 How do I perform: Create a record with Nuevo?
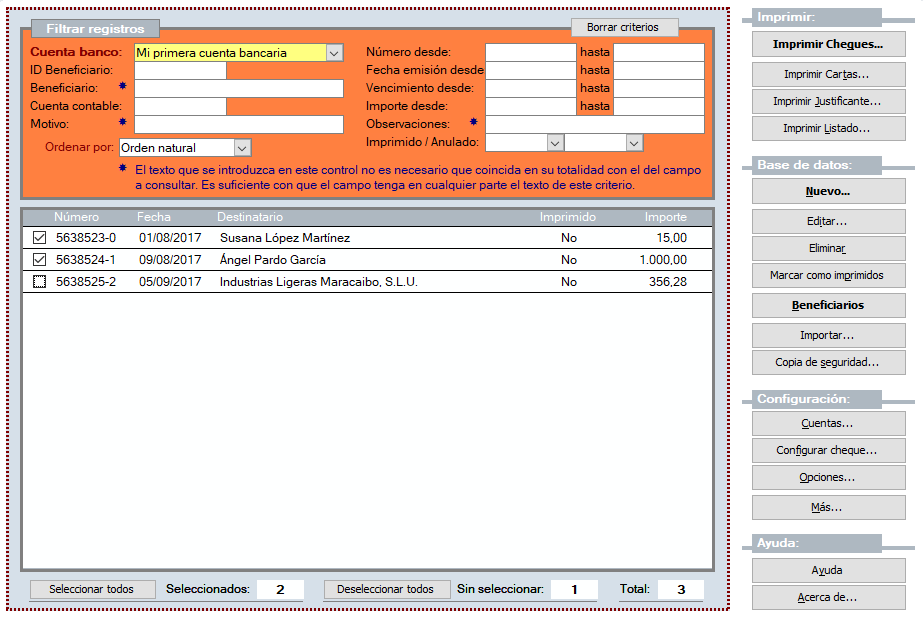click(x=828, y=191)
